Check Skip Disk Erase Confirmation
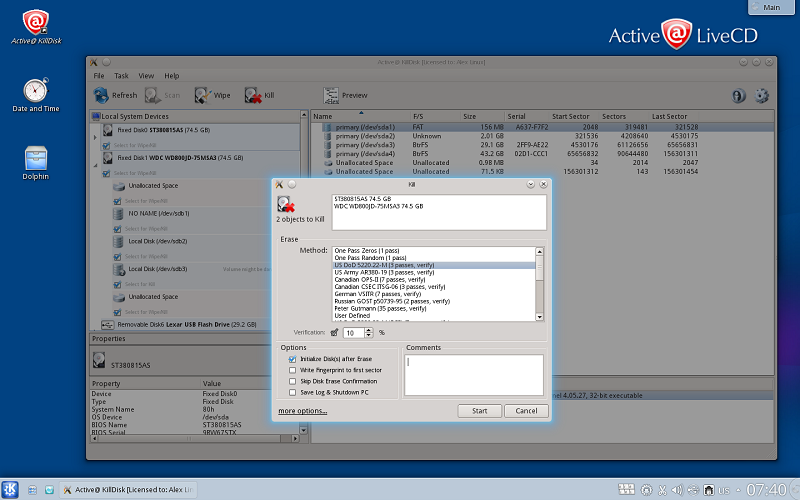800x500 pixels. [292, 381]
